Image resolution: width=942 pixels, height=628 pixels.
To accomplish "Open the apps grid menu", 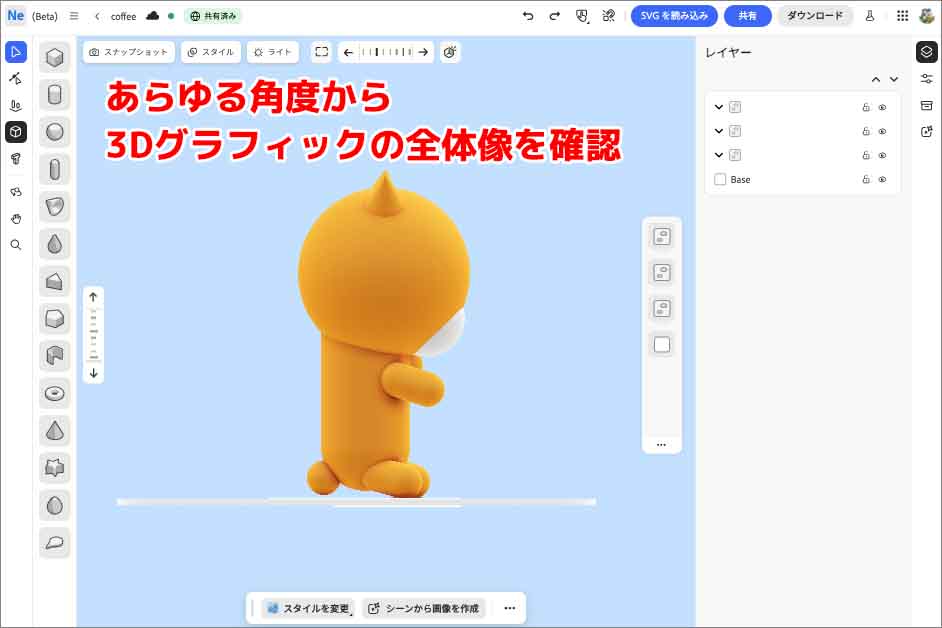I will click(902, 16).
